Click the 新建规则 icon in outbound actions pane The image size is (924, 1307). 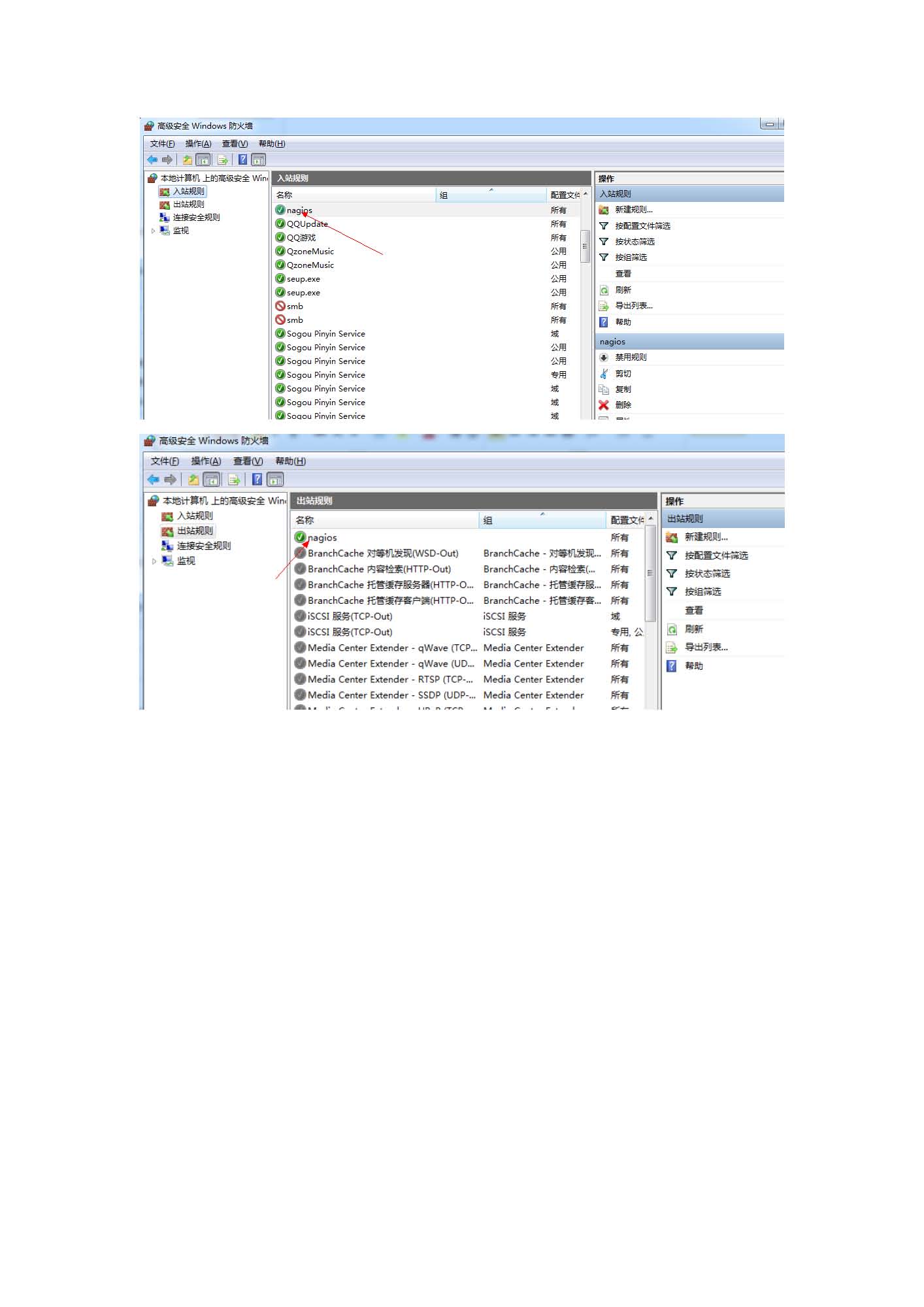[671, 537]
